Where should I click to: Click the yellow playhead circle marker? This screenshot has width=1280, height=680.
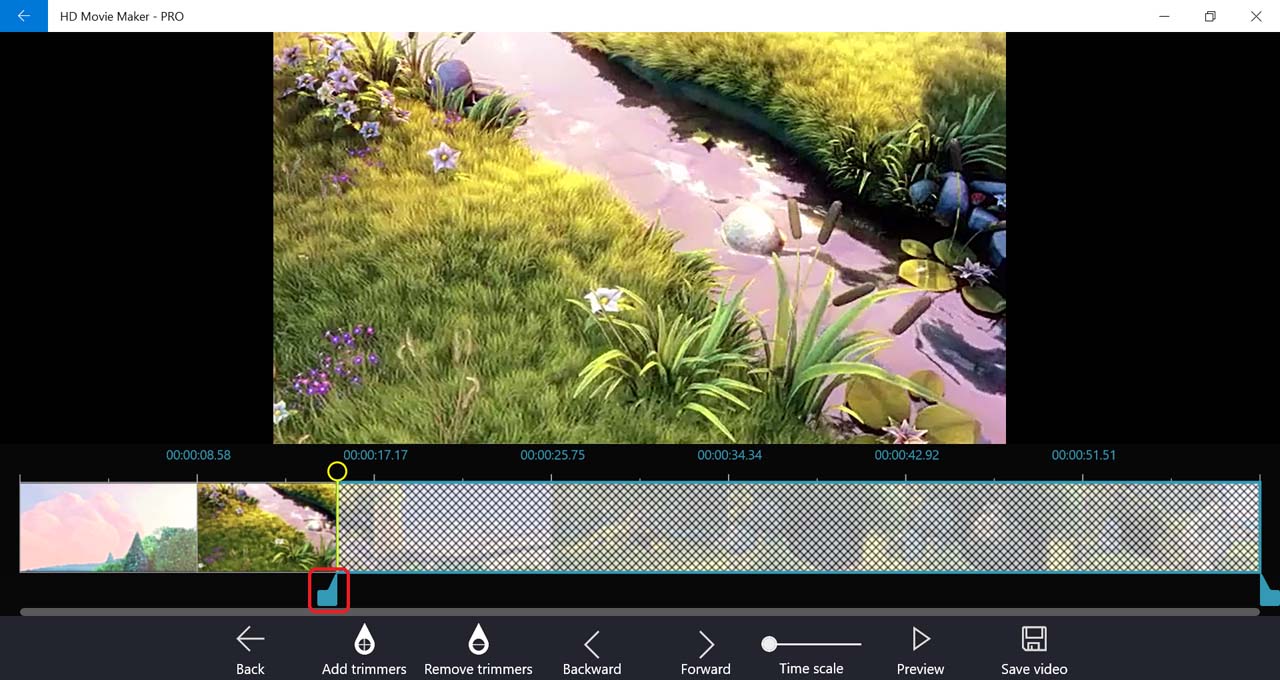coord(337,471)
